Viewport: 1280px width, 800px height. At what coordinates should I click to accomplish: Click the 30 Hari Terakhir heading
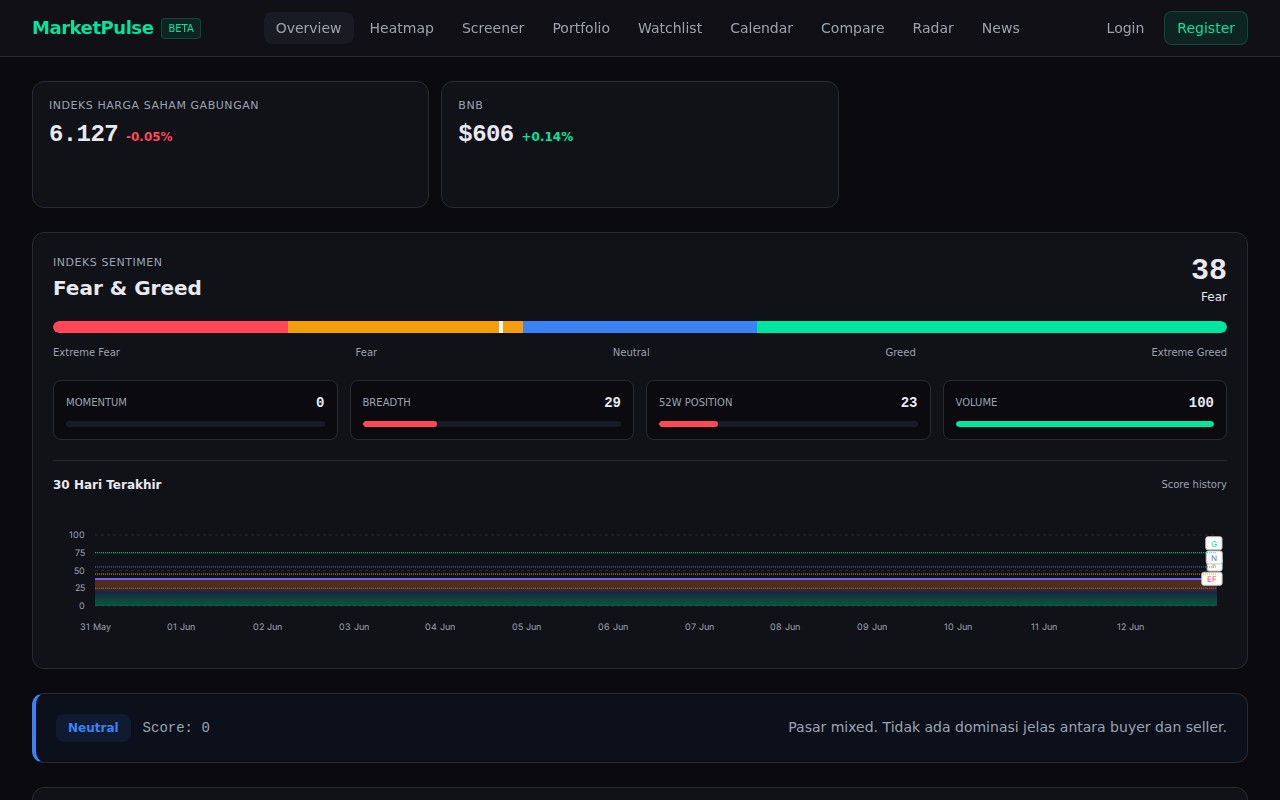coord(107,484)
